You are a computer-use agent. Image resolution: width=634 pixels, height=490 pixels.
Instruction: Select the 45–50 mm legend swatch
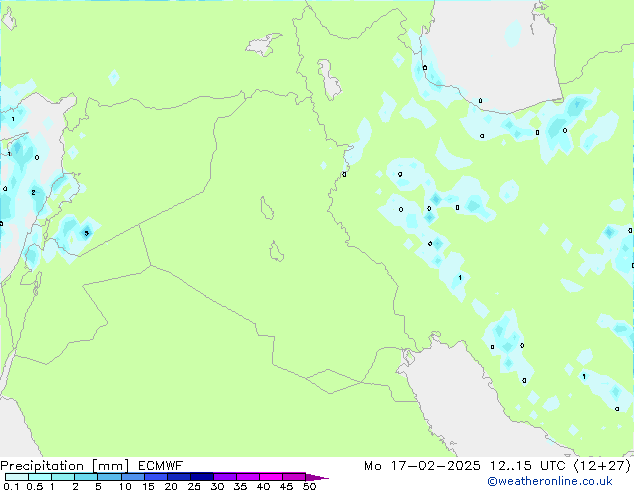click(294, 477)
